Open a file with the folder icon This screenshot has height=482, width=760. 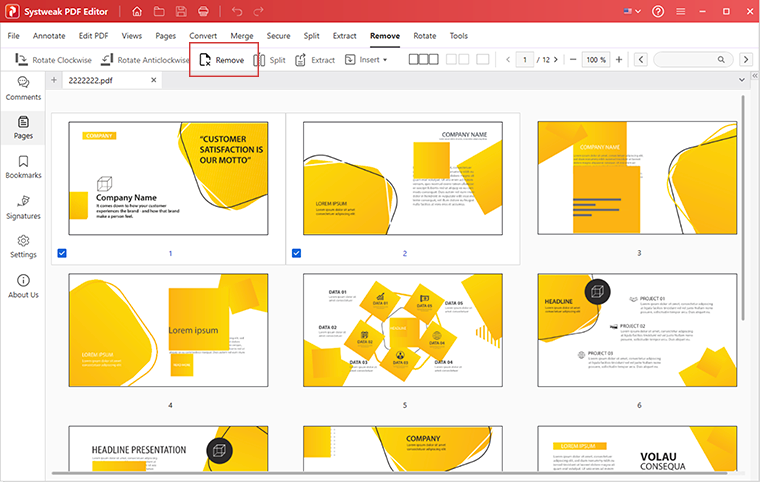159,11
